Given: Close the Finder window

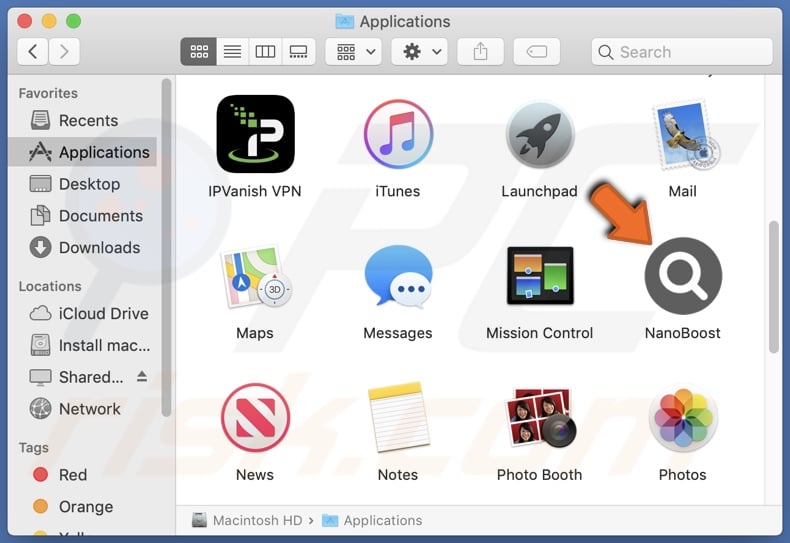Looking at the screenshot, I should (25, 21).
